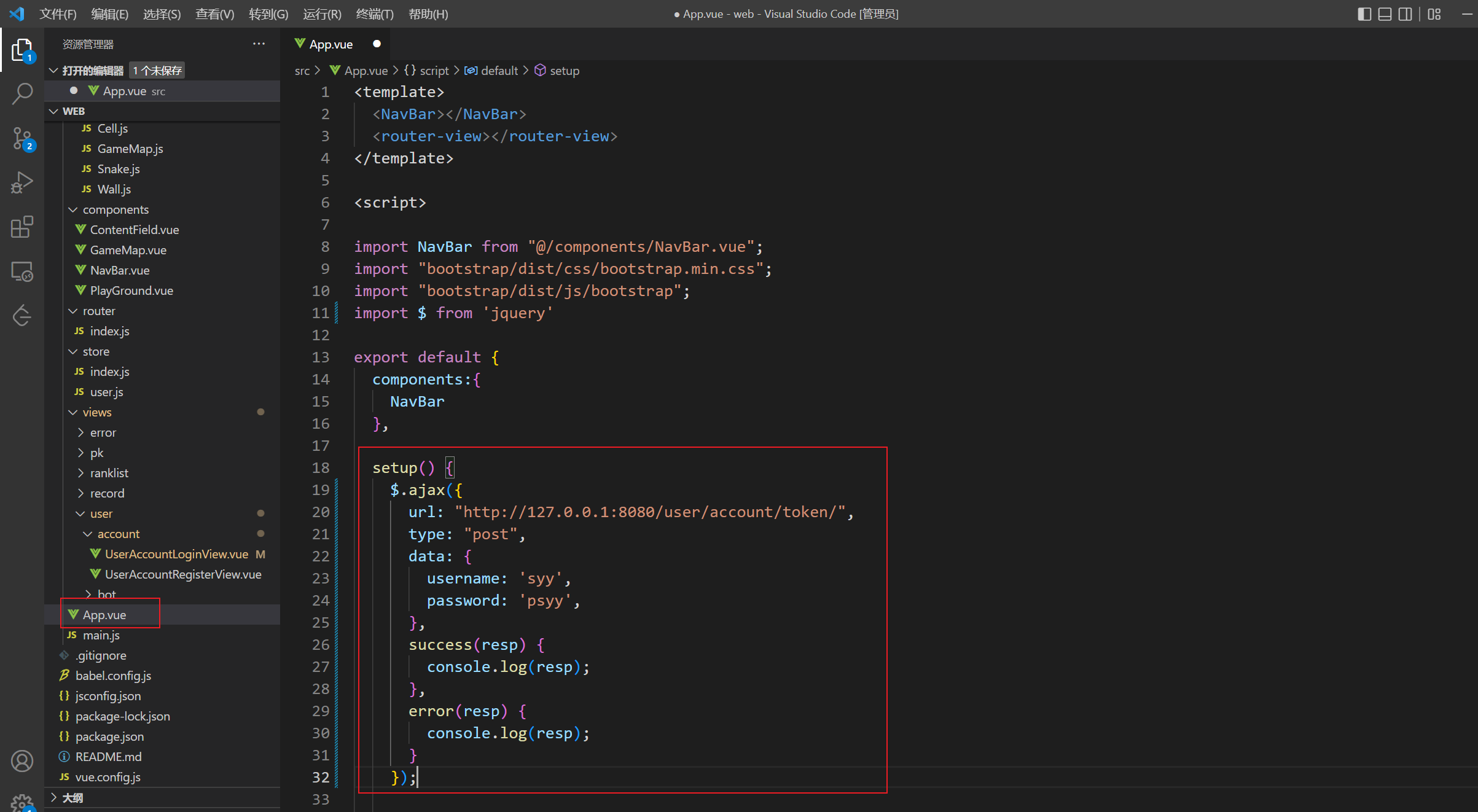Image resolution: width=1478 pixels, height=812 pixels.
Task: Click setup in the breadcrumb path
Action: pyautogui.click(x=564, y=71)
